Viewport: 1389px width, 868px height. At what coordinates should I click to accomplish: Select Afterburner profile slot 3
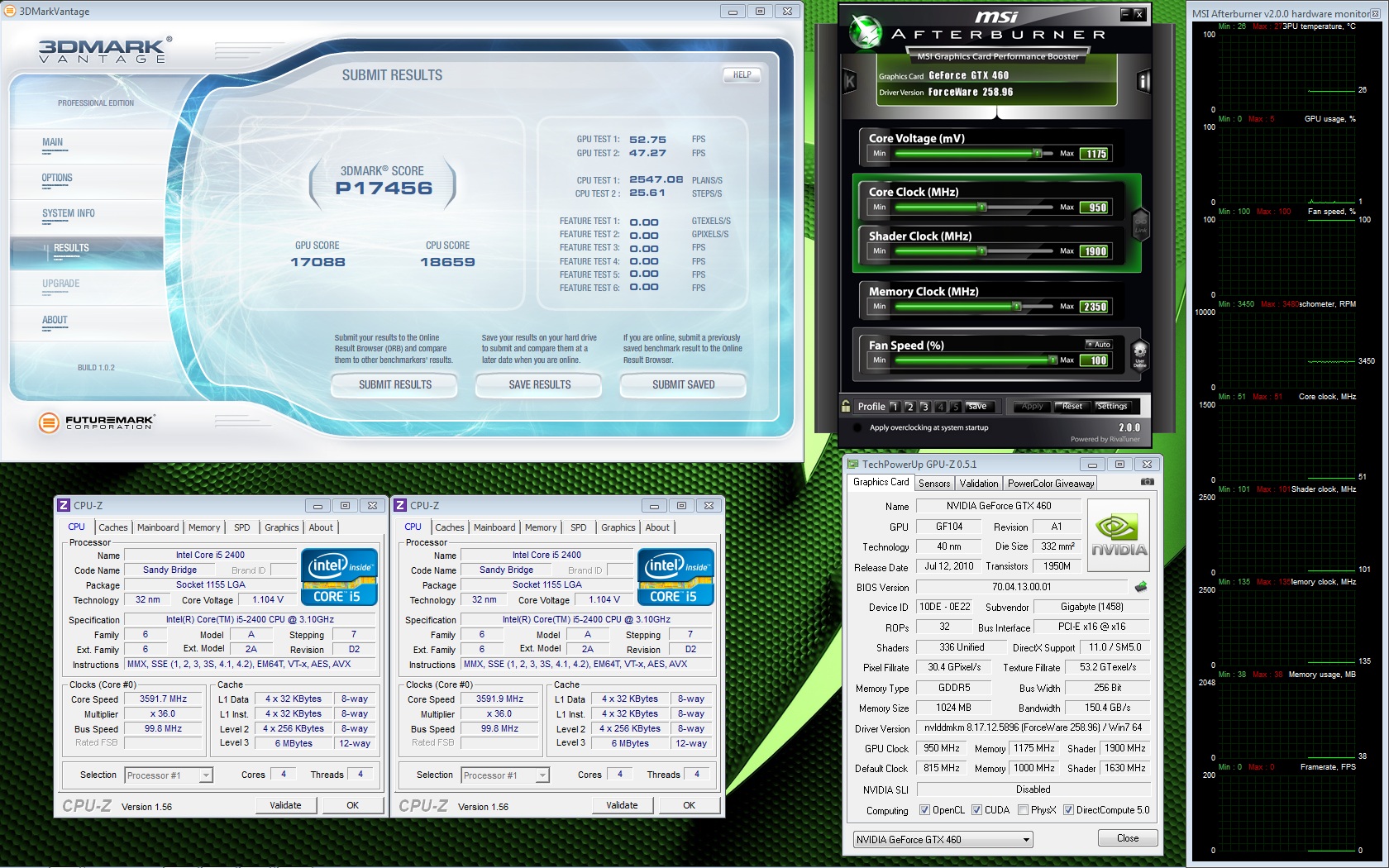925,407
